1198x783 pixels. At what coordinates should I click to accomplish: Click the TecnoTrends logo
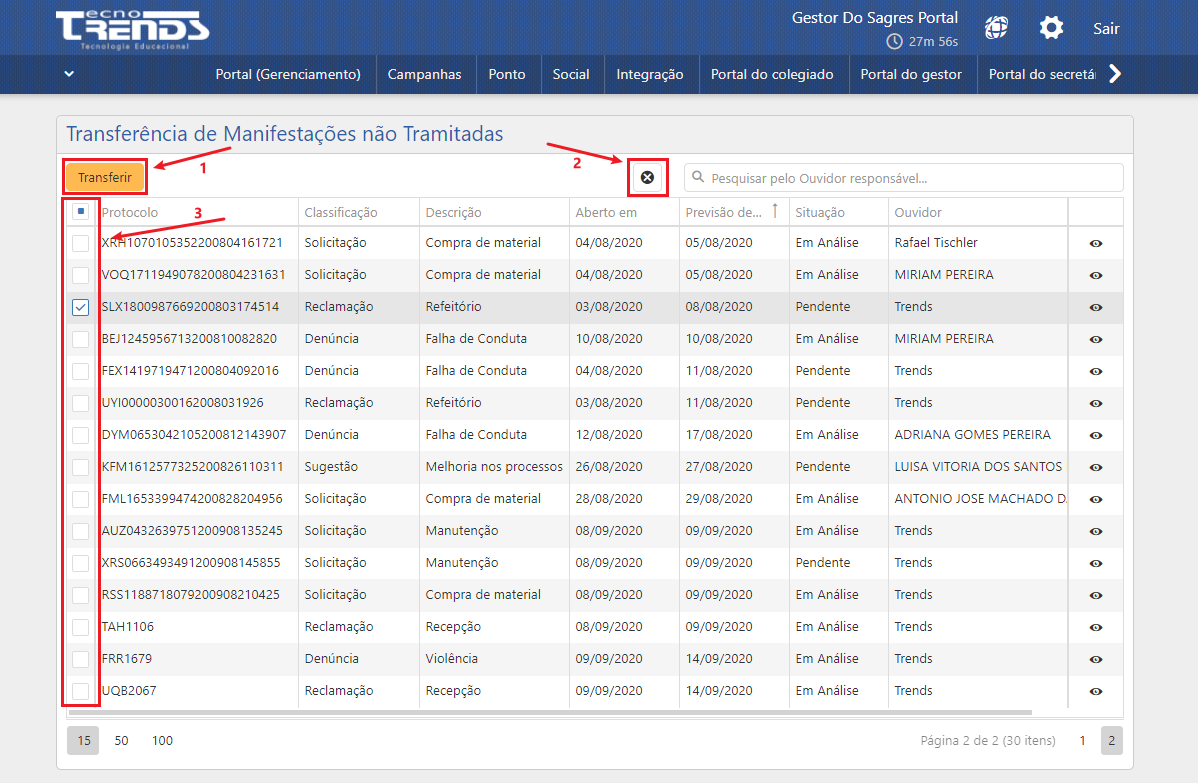pyautogui.click(x=132, y=30)
